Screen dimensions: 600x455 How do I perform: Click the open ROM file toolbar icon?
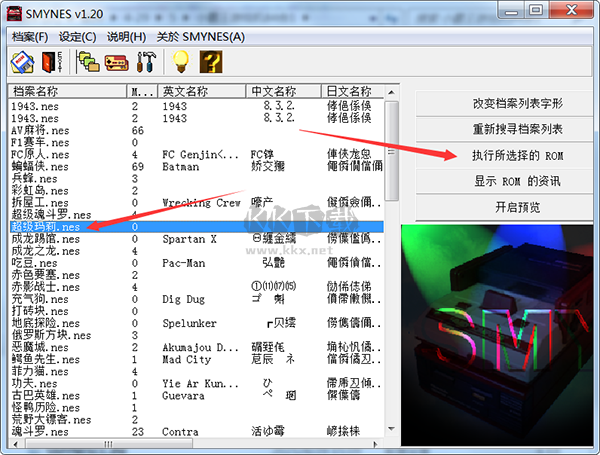pyautogui.click(x=22, y=61)
